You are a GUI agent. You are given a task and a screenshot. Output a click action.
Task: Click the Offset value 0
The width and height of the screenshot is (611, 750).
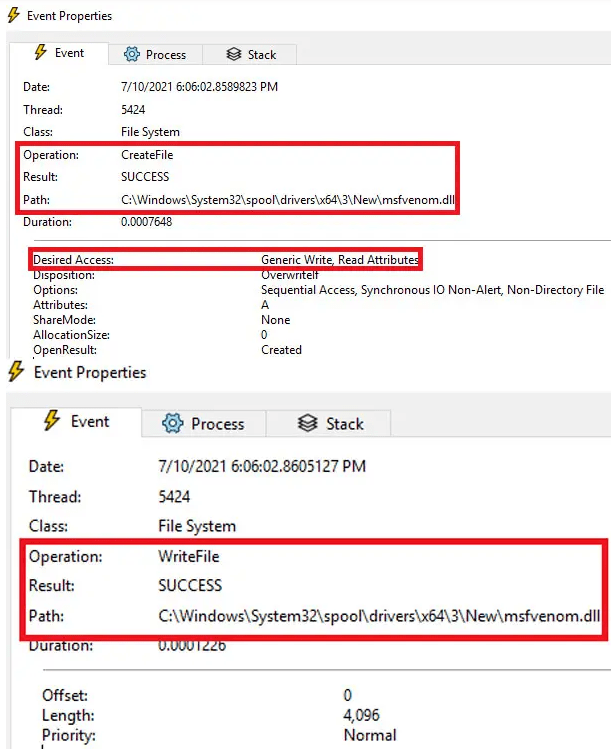pos(347,695)
